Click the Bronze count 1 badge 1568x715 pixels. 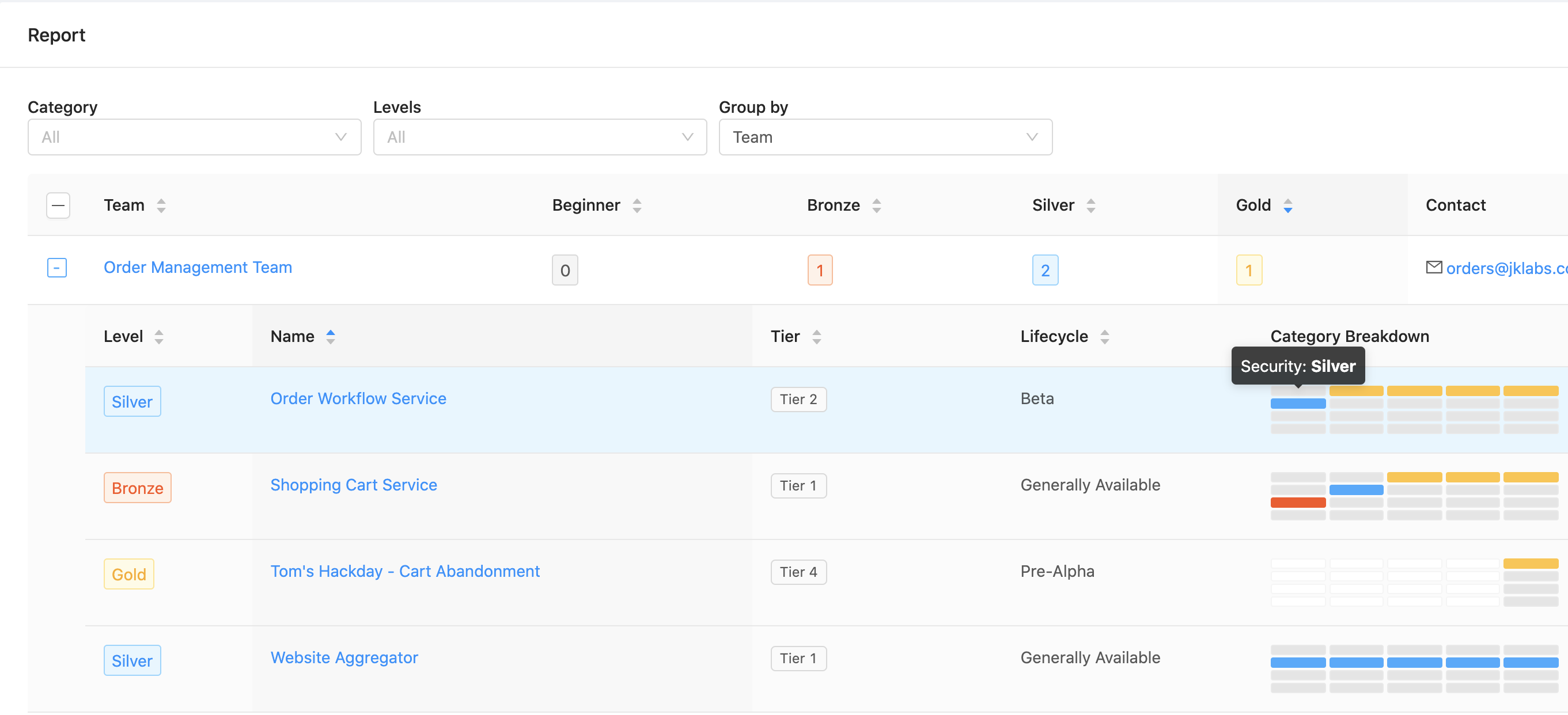820,270
